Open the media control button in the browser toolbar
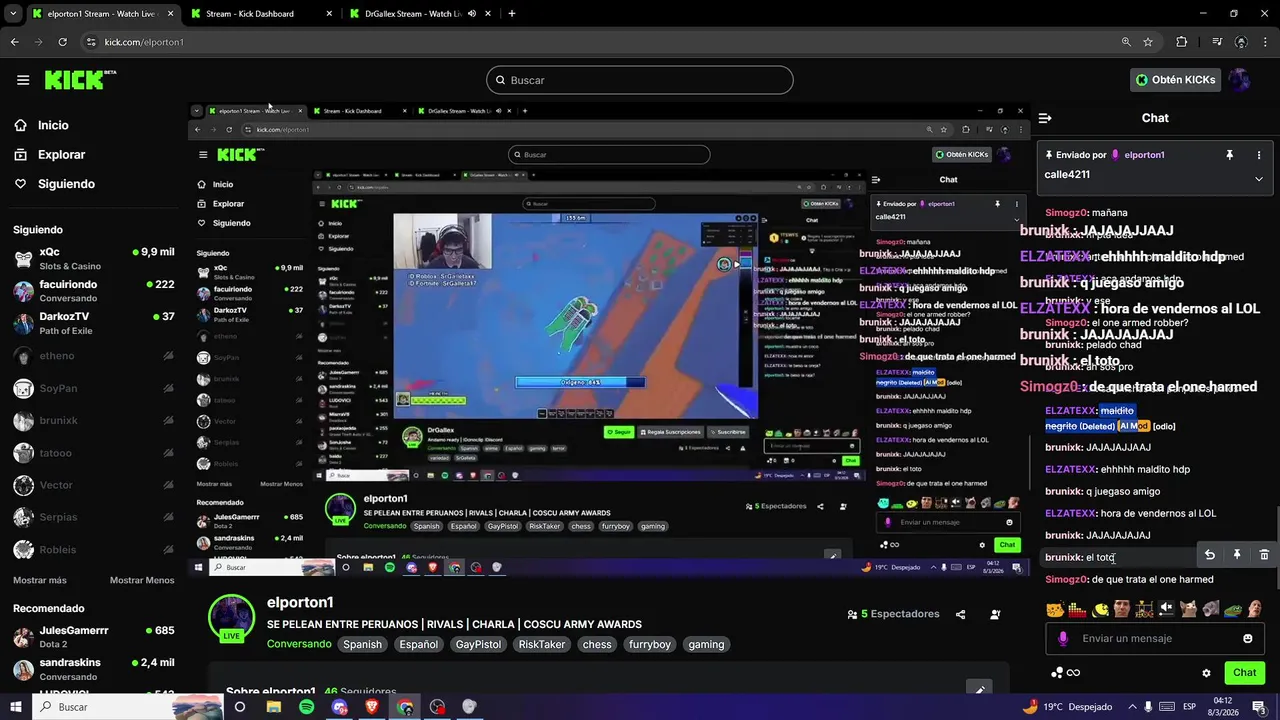 click(1217, 42)
